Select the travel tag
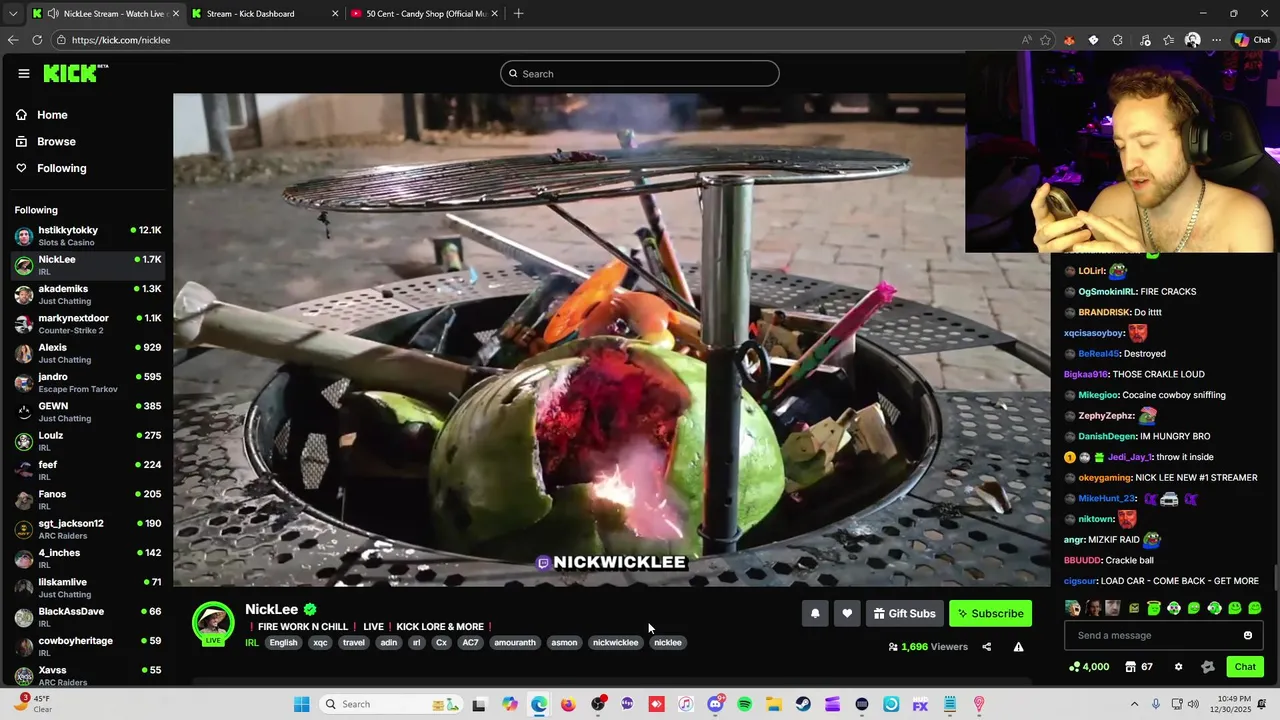This screenshot has width=1280, height=720. click(354, 643)
